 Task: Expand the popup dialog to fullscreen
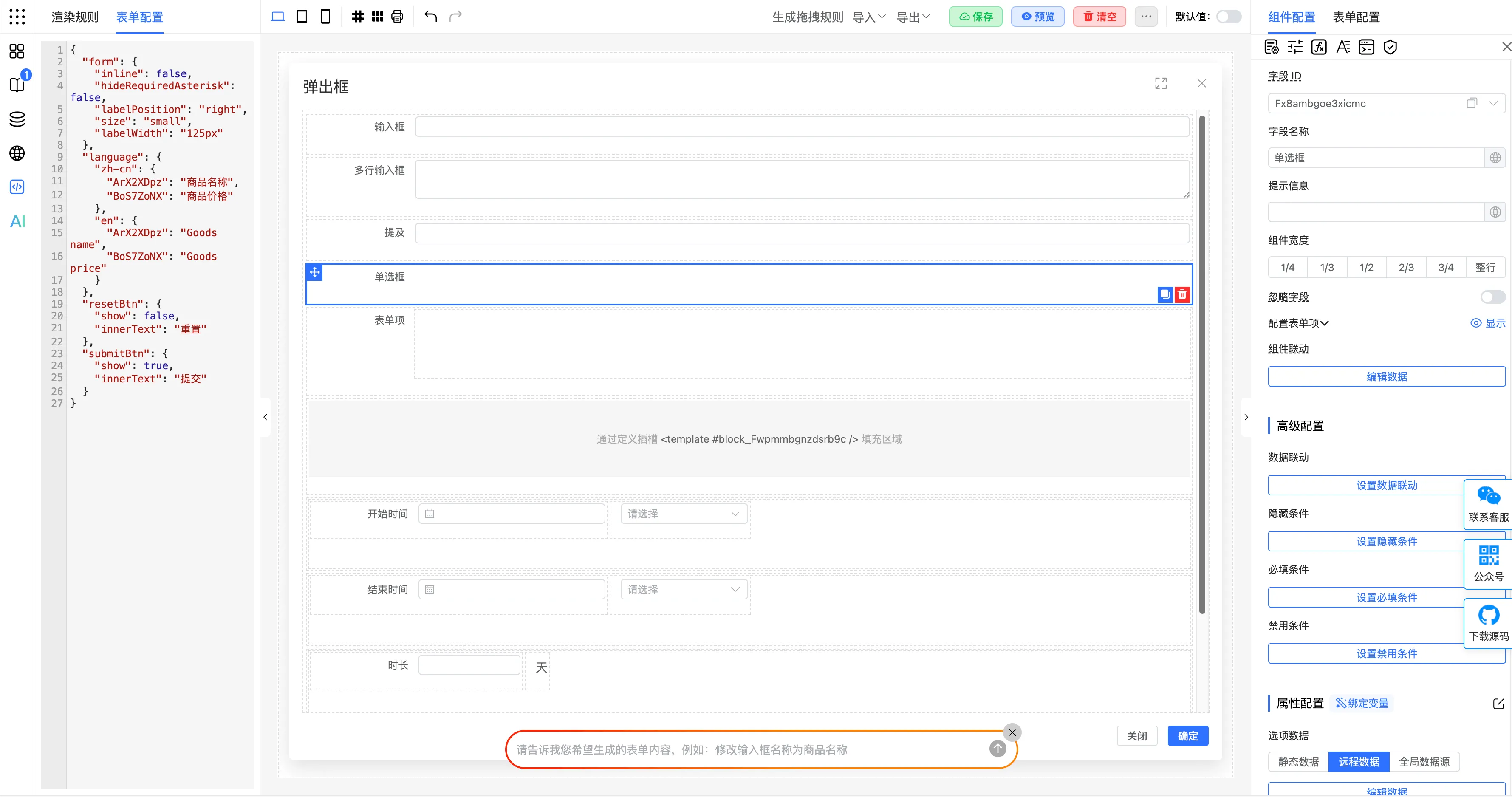coord(1160,83)
